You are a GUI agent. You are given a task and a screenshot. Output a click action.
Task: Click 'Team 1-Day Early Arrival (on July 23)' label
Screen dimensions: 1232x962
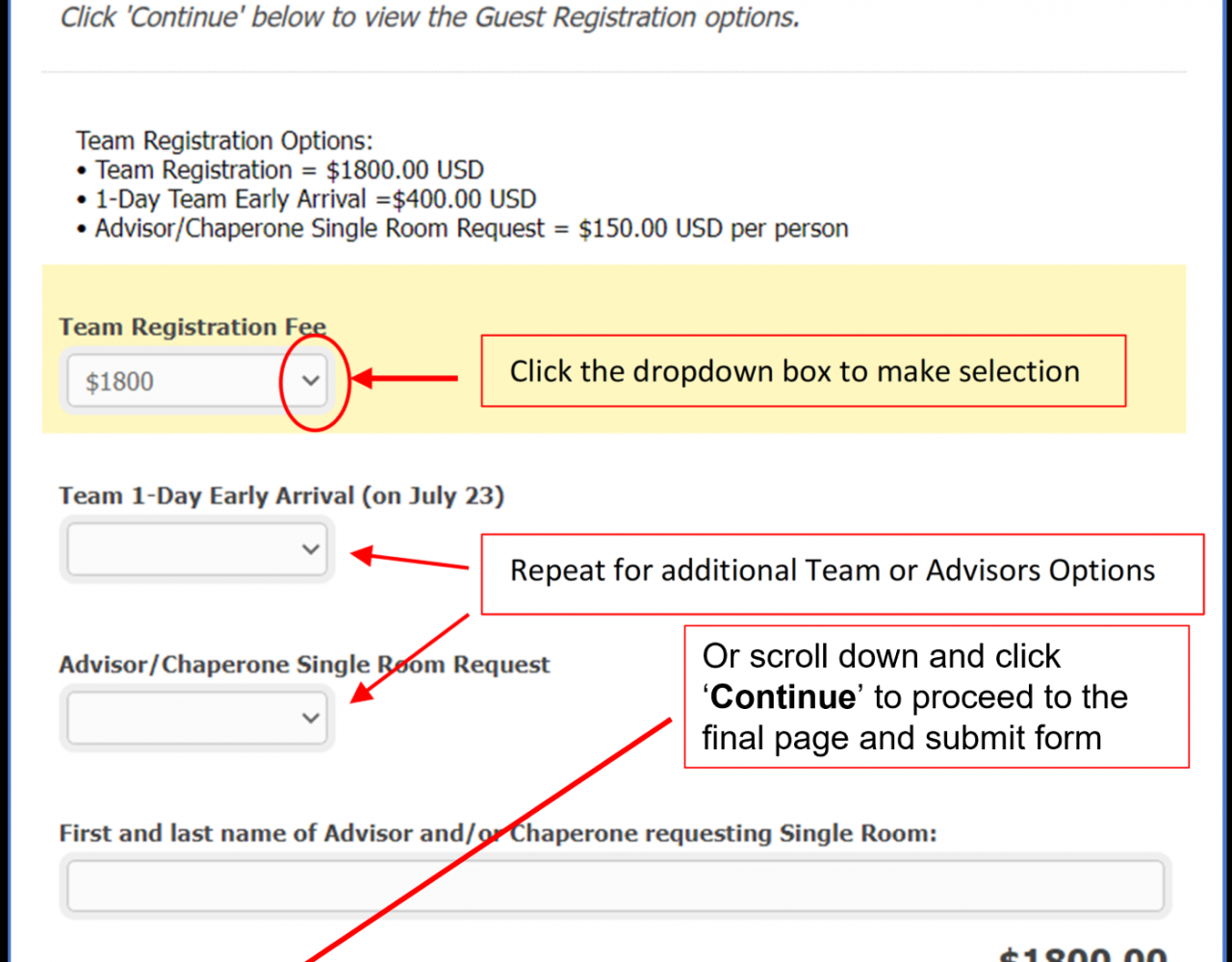(x=282, y=495)
